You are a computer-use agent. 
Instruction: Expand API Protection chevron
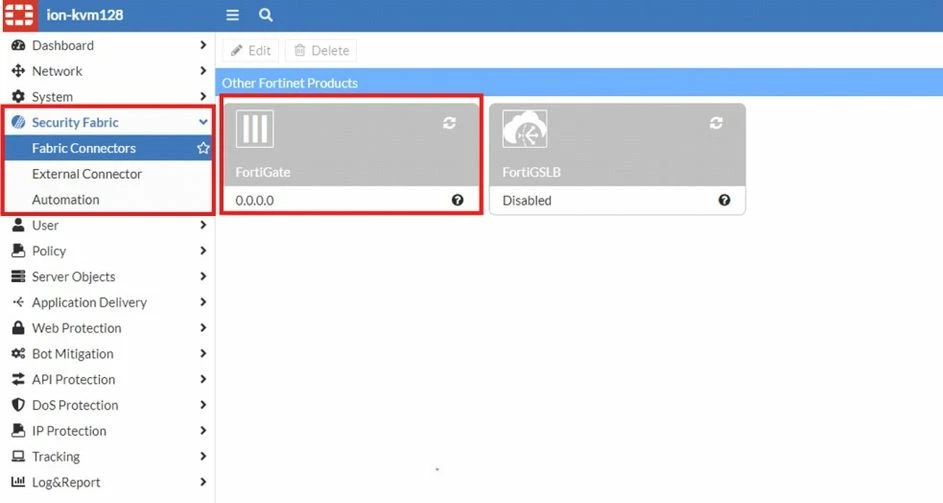tap(203, 379)
